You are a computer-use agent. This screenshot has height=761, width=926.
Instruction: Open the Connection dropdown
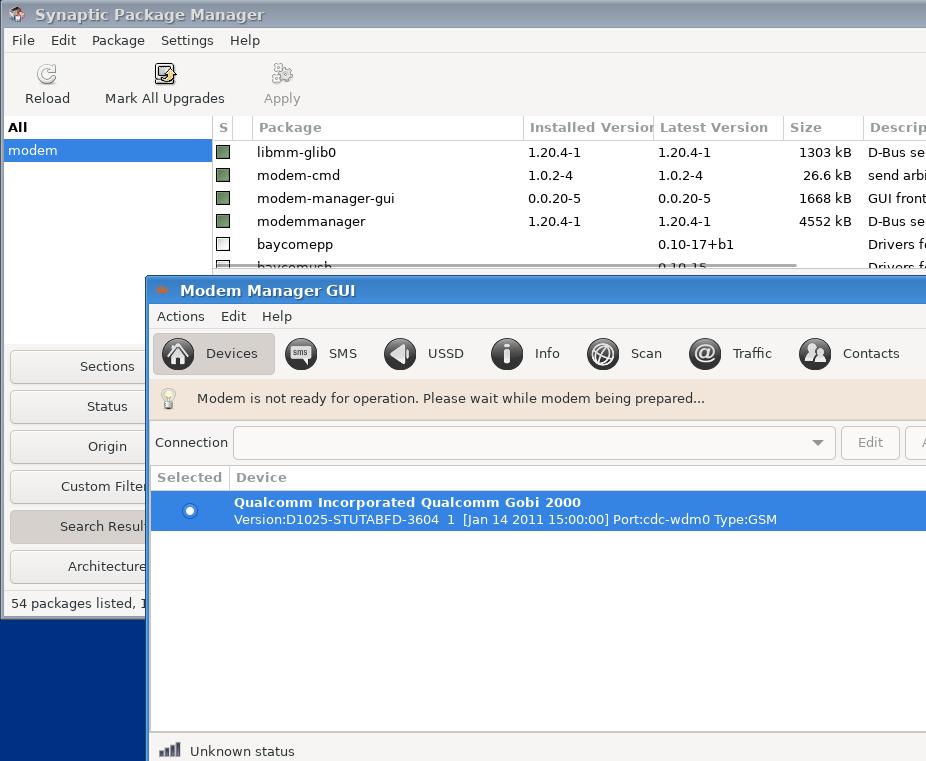534,443
